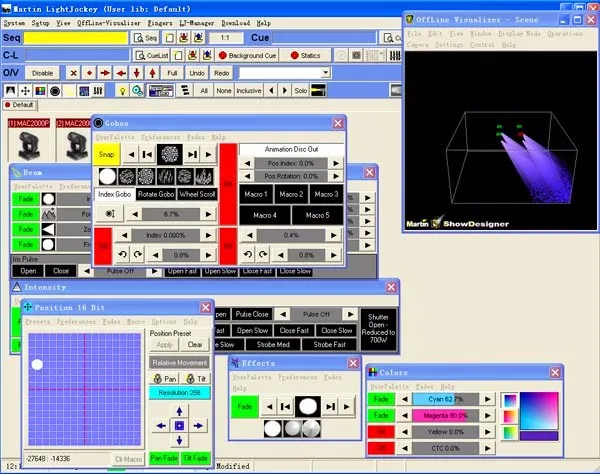Click the Statics button
Viewport: 600px width, 474px height.
click(x=305, y=55)
